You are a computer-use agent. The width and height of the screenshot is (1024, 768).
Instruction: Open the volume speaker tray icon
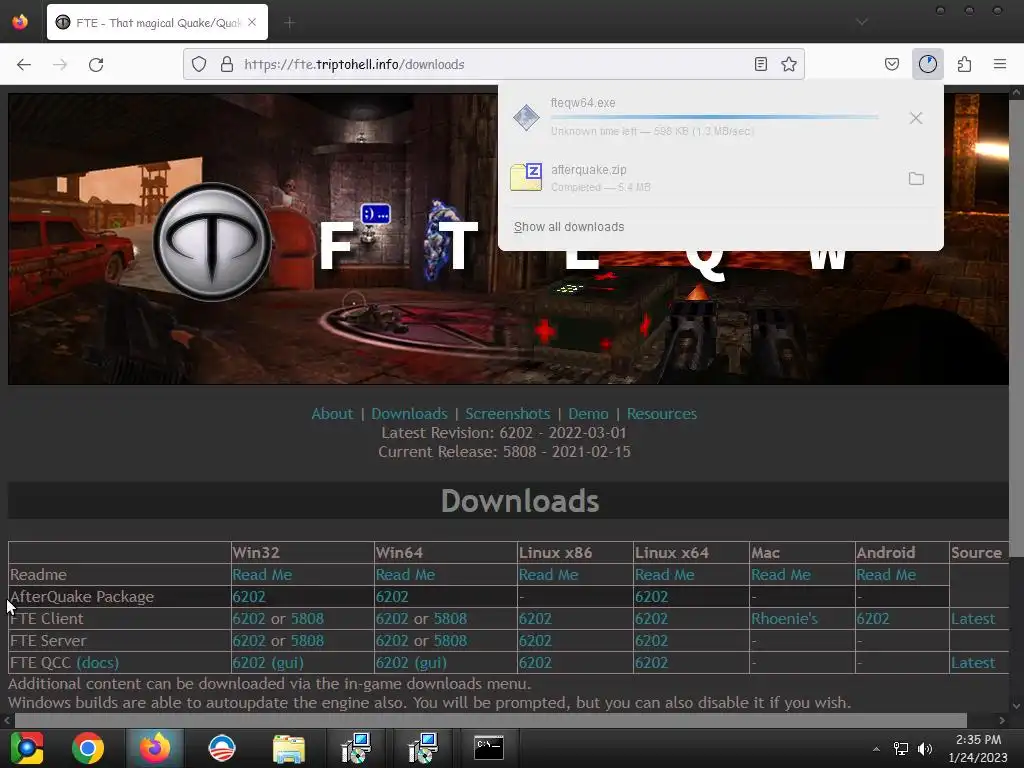tap(925, 748)
